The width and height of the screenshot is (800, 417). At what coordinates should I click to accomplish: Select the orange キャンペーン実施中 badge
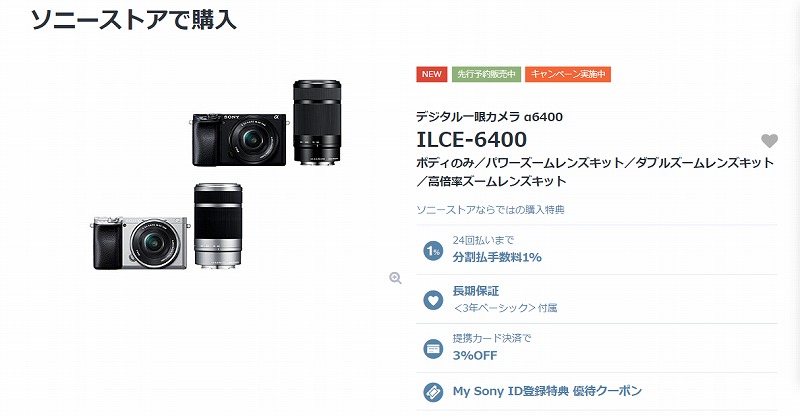pyautogui.click(x=568, y=74)
